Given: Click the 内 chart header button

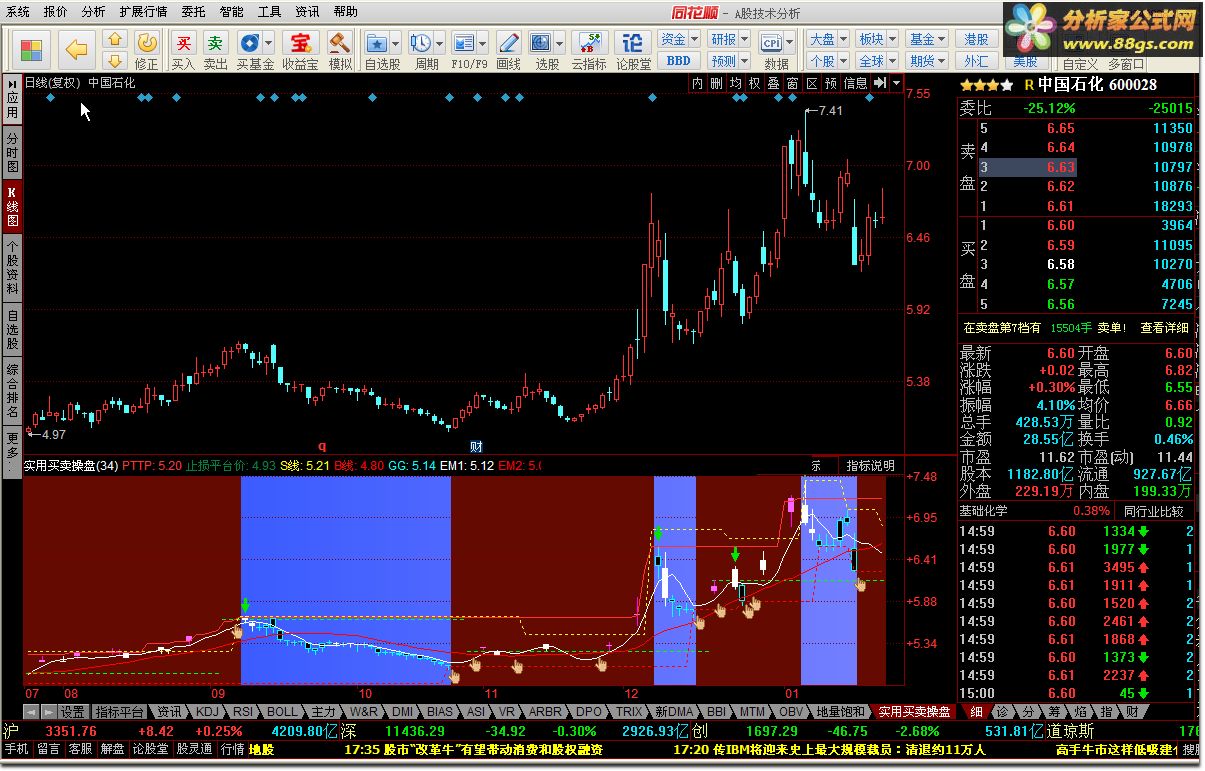Looking at the screenshot, I should click(x=698, y=83).
